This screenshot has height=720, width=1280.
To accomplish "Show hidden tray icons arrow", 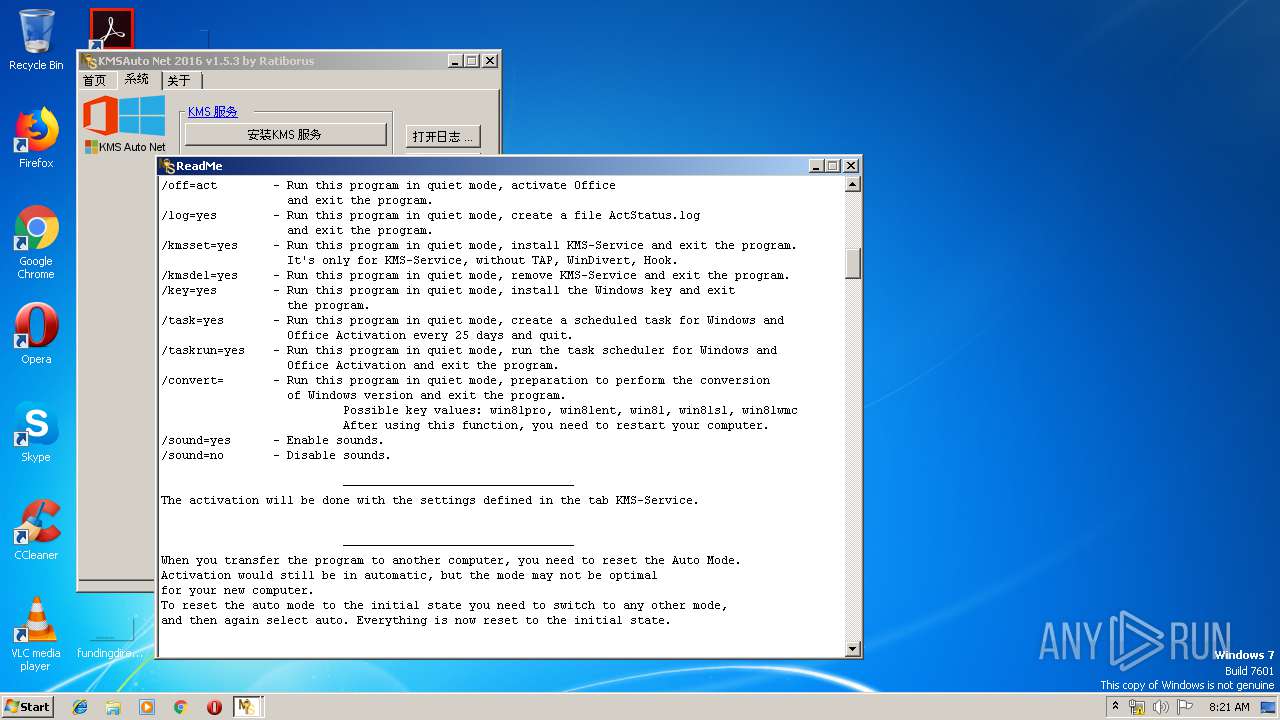I will pyautogui.click(x=1116, y=706).
